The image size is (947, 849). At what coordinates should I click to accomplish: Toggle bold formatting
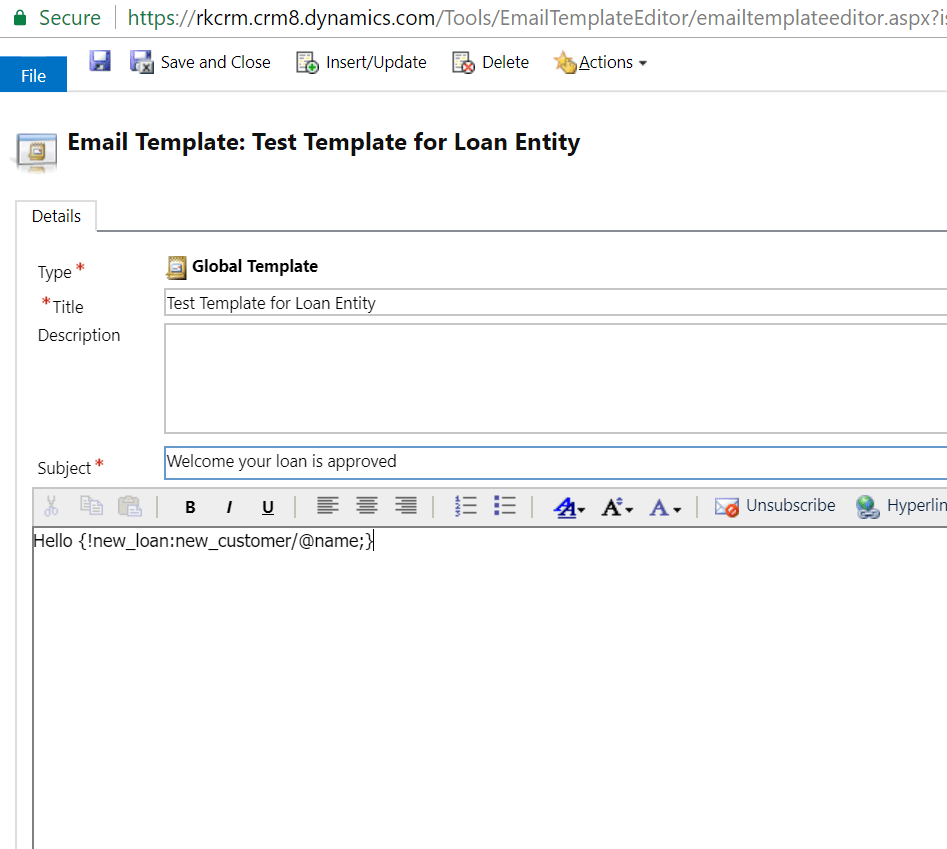pos(190,507)
